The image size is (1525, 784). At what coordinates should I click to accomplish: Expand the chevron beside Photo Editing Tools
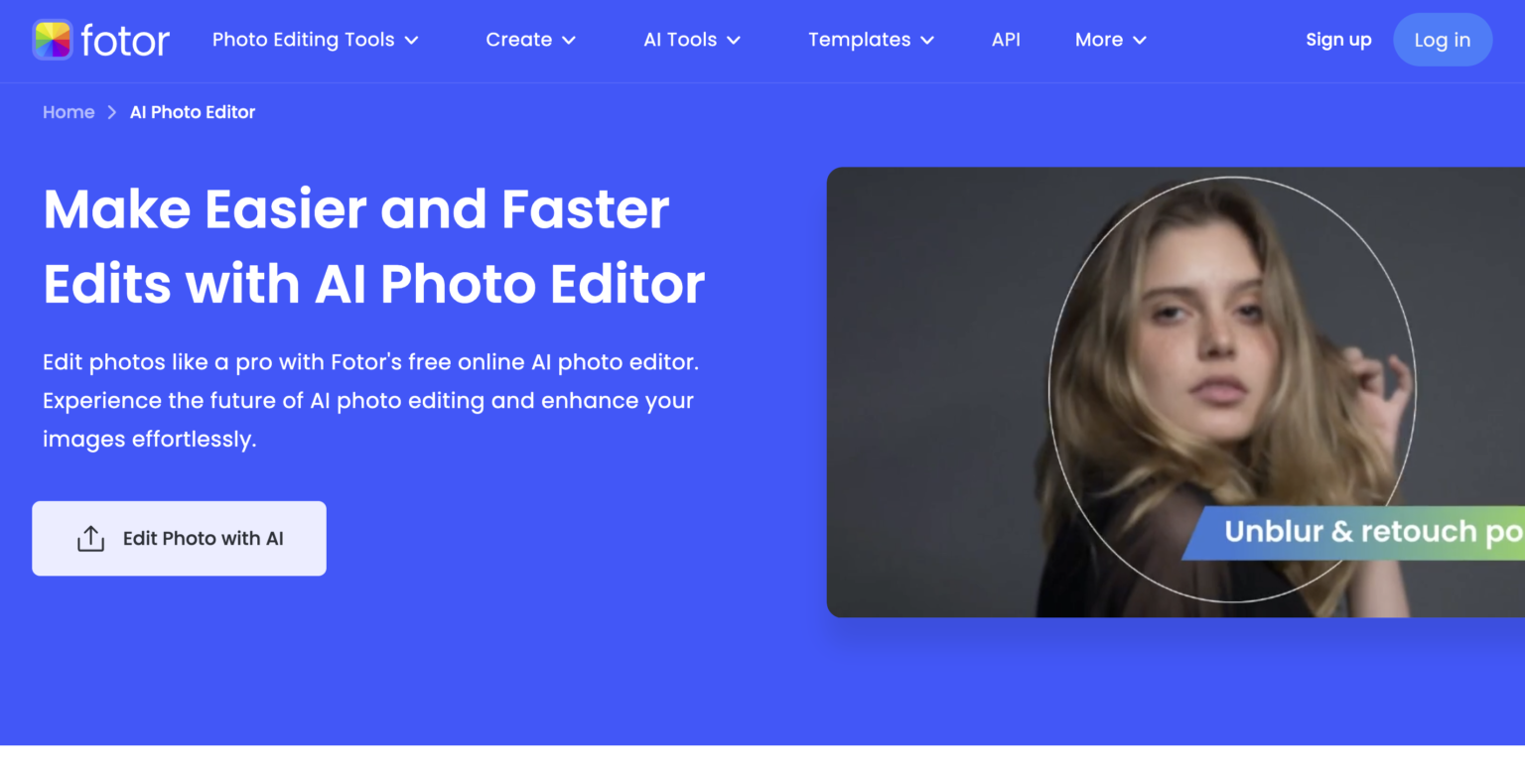[411, 41]
